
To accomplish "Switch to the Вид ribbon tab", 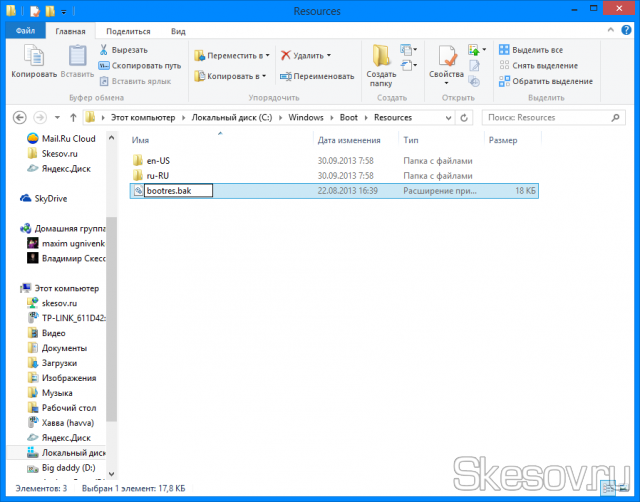I will tap(178, 31).
